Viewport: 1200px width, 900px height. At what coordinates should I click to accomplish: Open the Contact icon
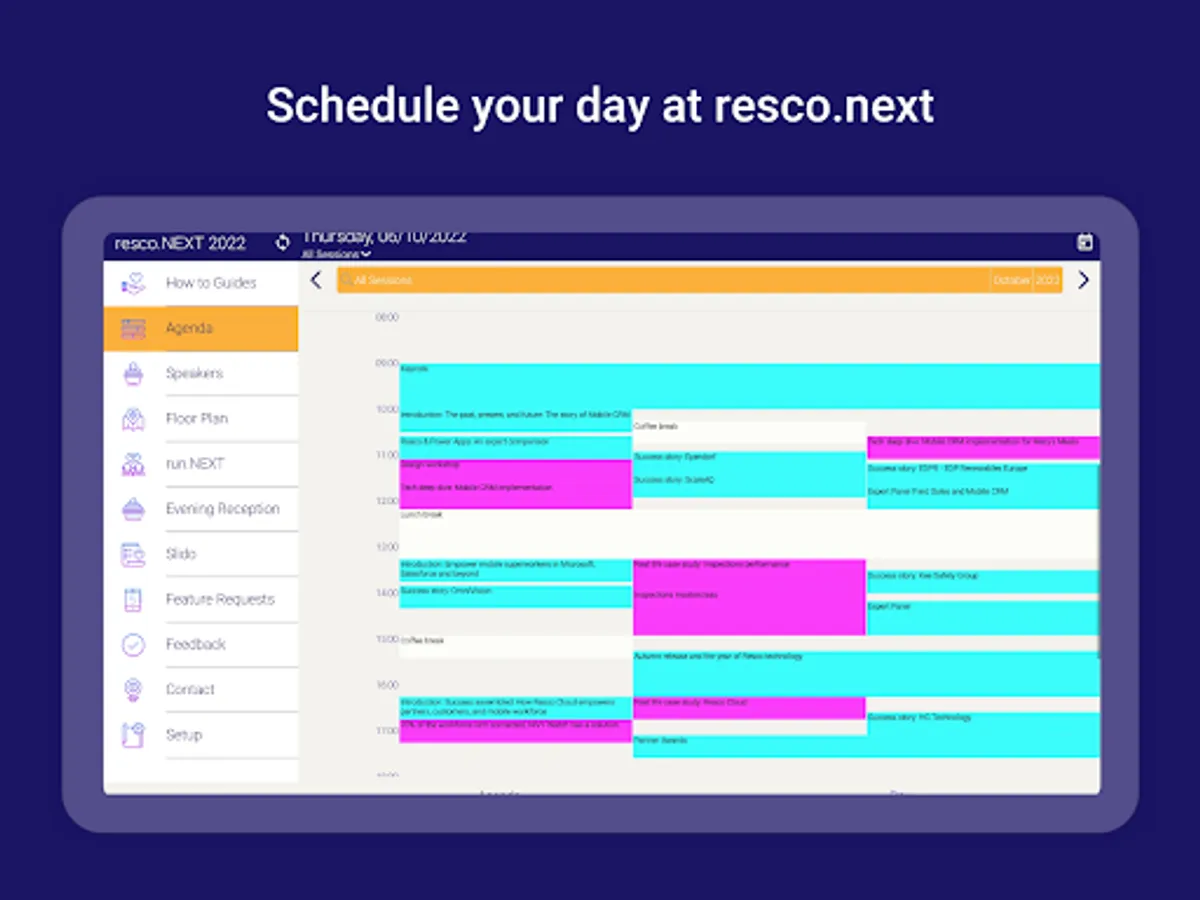[x=133, y=690]
